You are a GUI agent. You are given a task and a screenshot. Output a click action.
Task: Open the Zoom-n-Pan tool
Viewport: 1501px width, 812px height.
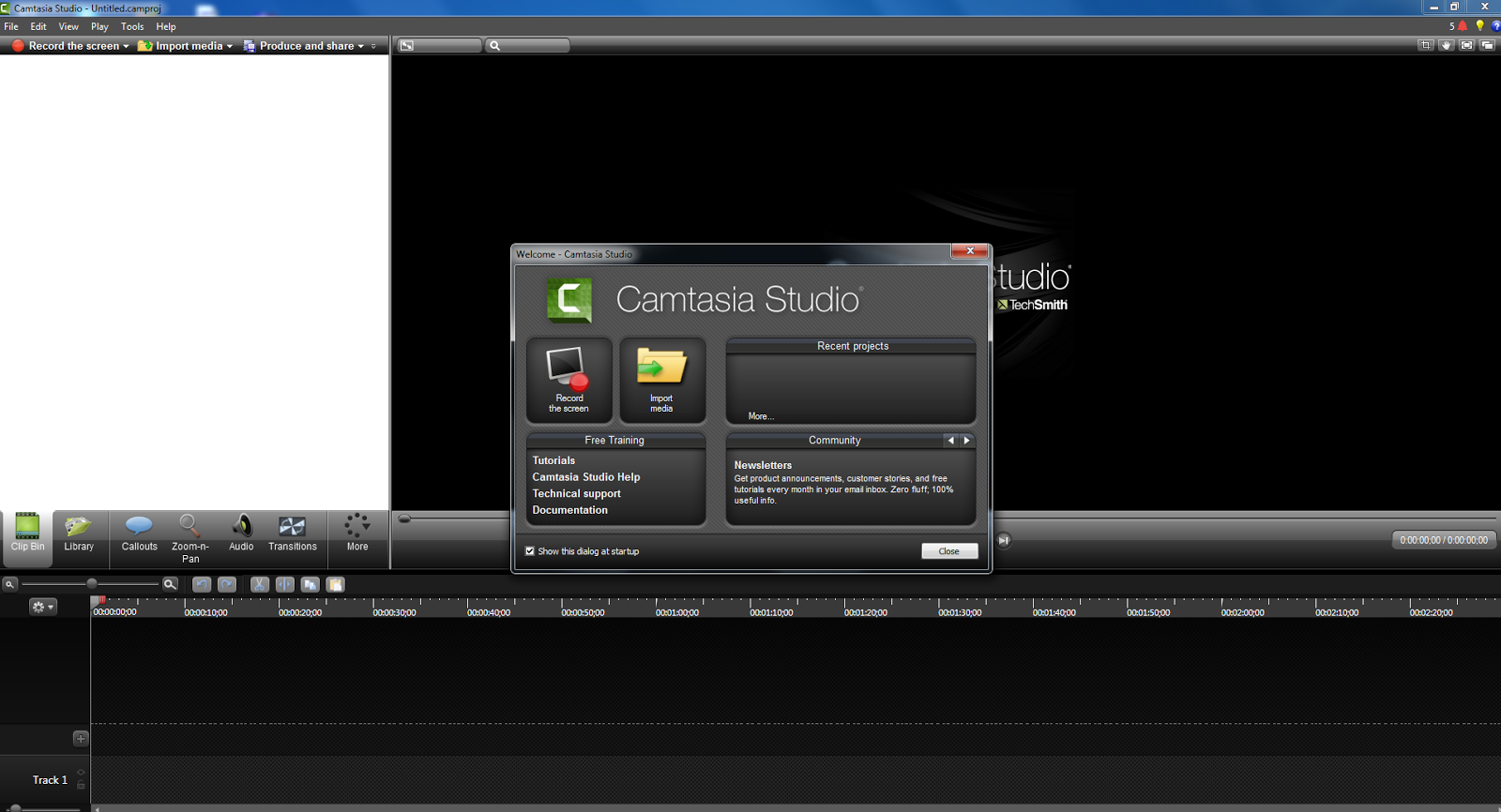click(190, 539)
